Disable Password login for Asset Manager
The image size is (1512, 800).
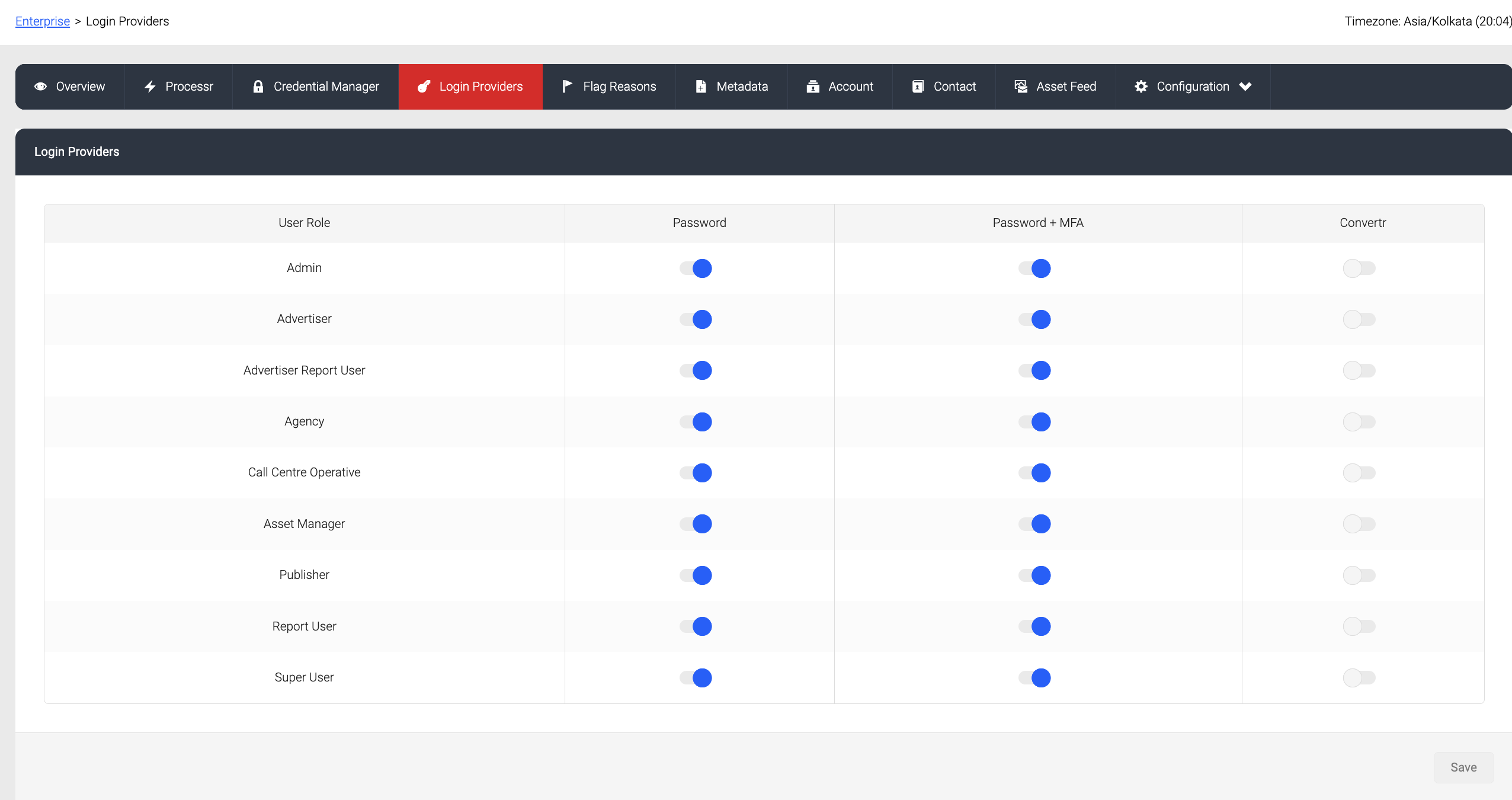click(x=696, y=524)
